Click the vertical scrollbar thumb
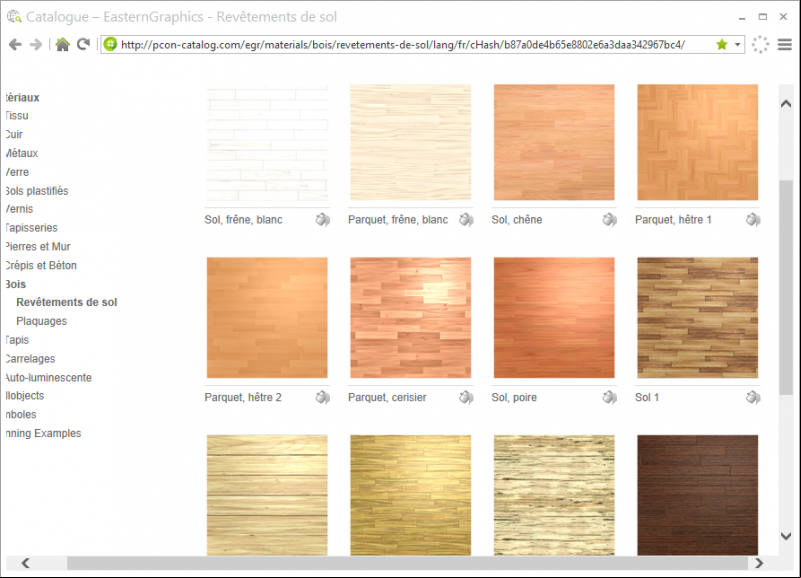 pyautogui.click(x=786, y=287)
